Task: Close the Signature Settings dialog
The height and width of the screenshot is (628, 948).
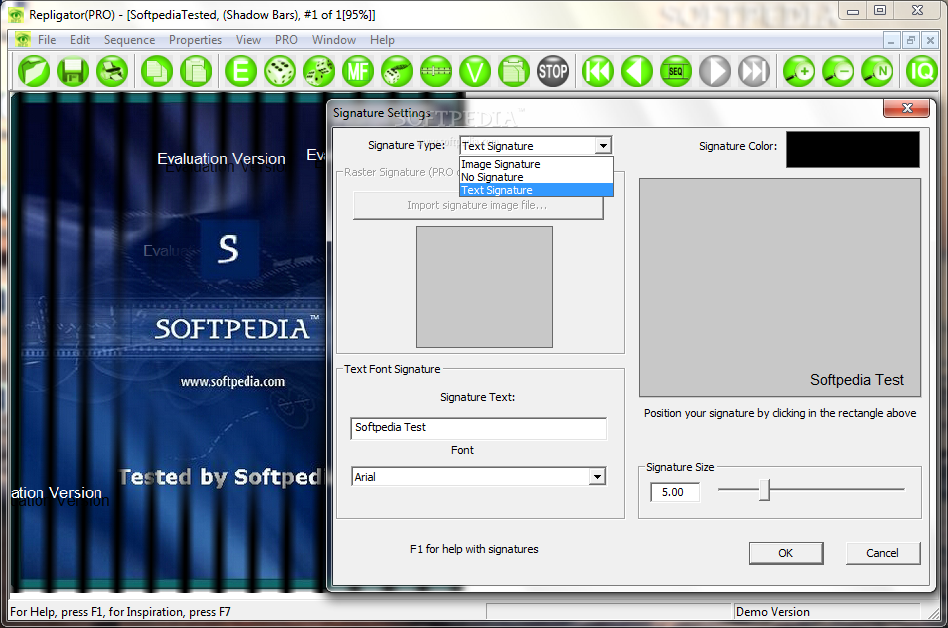Action: coord(907,108)
